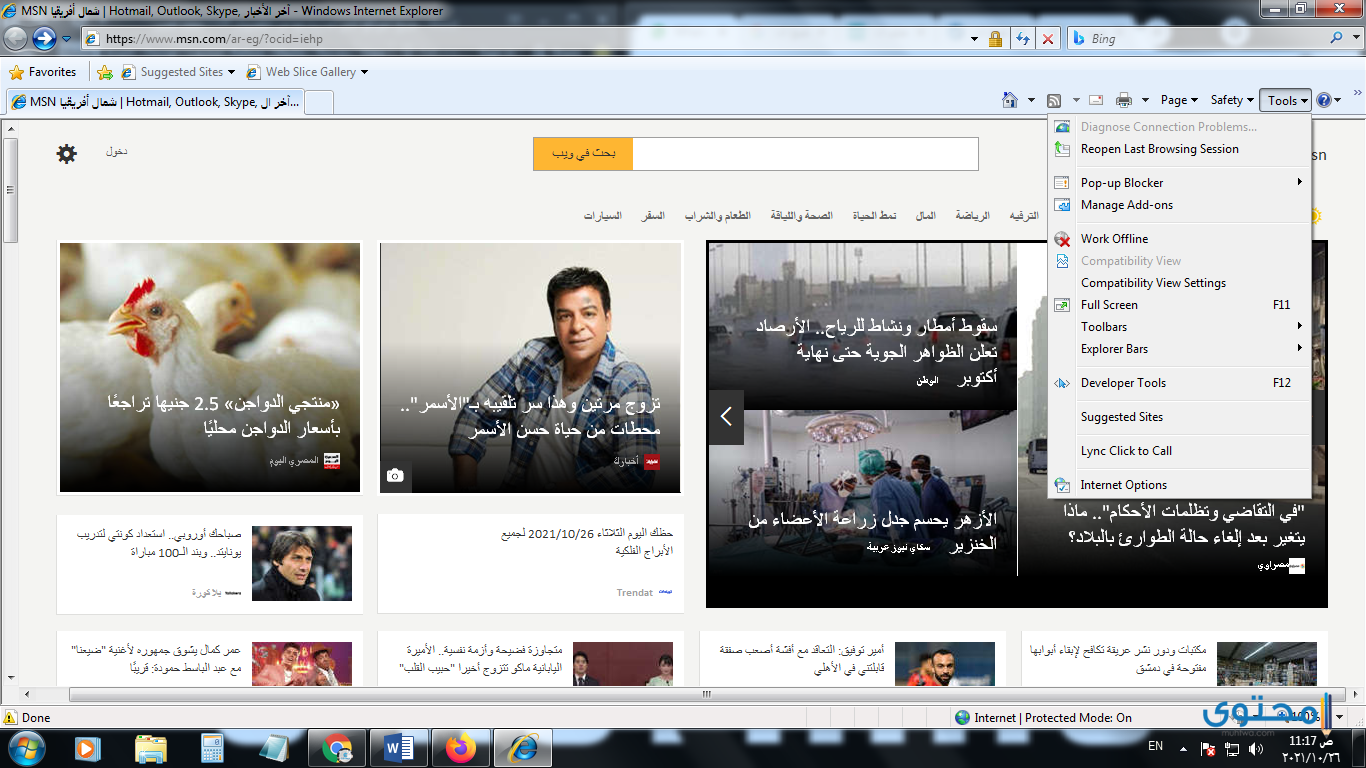Click the Add to Favorites Bar icon
Image resolution: width=1366 pixels, height=768 pixels.
tap(105, 72)
